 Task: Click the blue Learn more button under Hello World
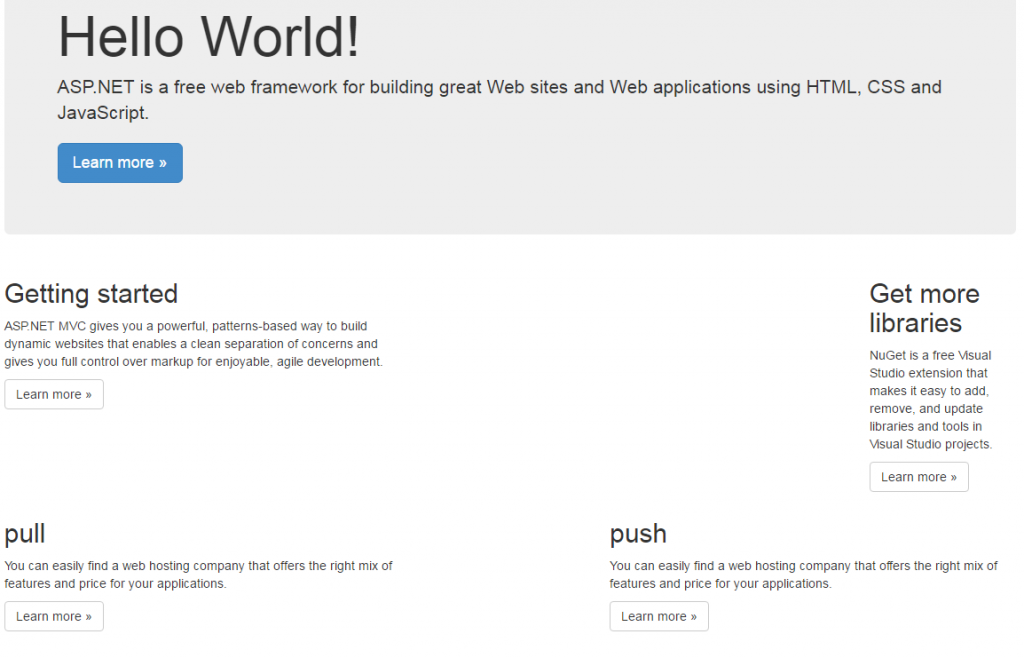[120, 163]
